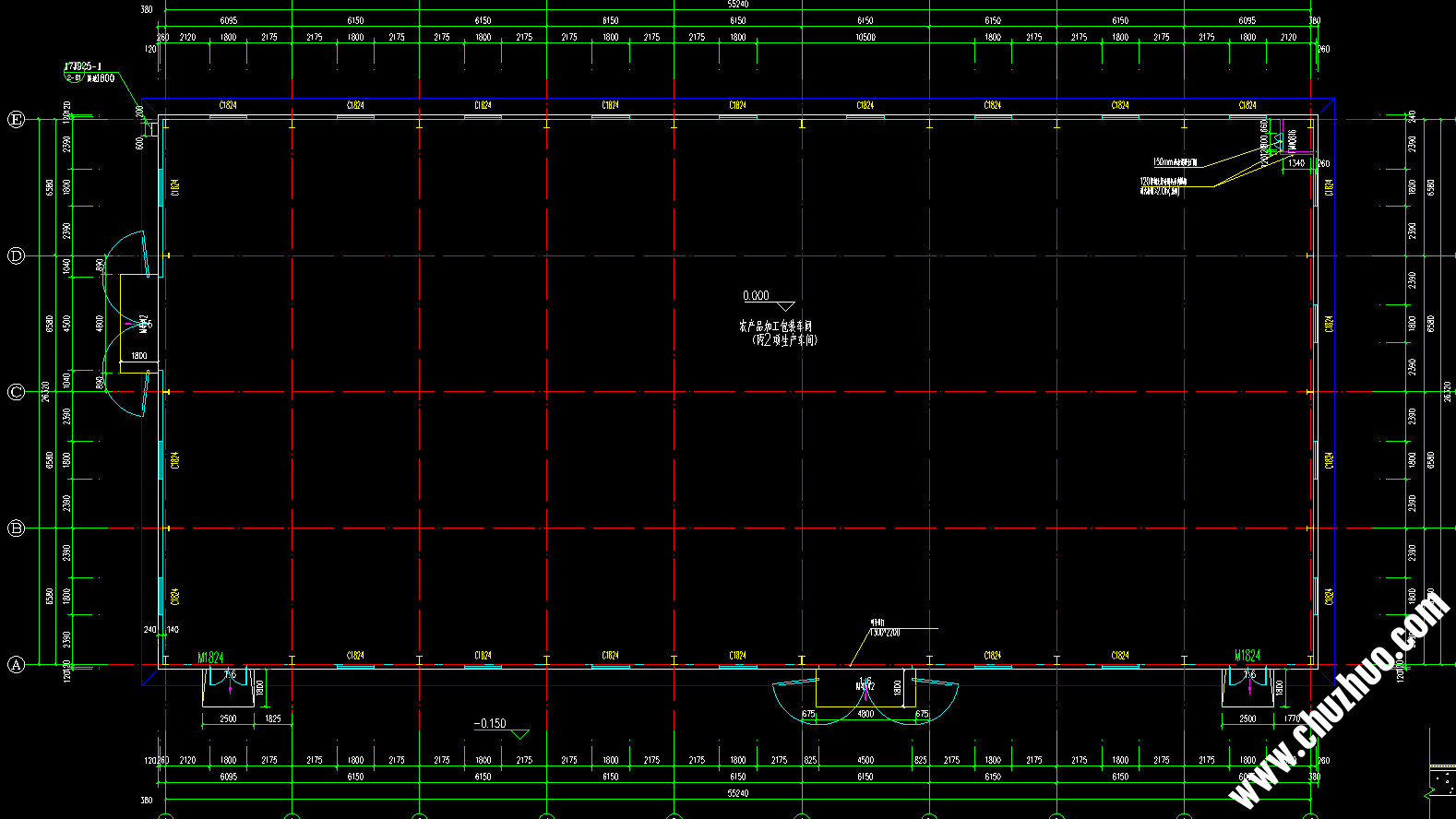Click the white room name text in center
Image resolution: width=1456 pixels, height=819 pixels.
777,333
